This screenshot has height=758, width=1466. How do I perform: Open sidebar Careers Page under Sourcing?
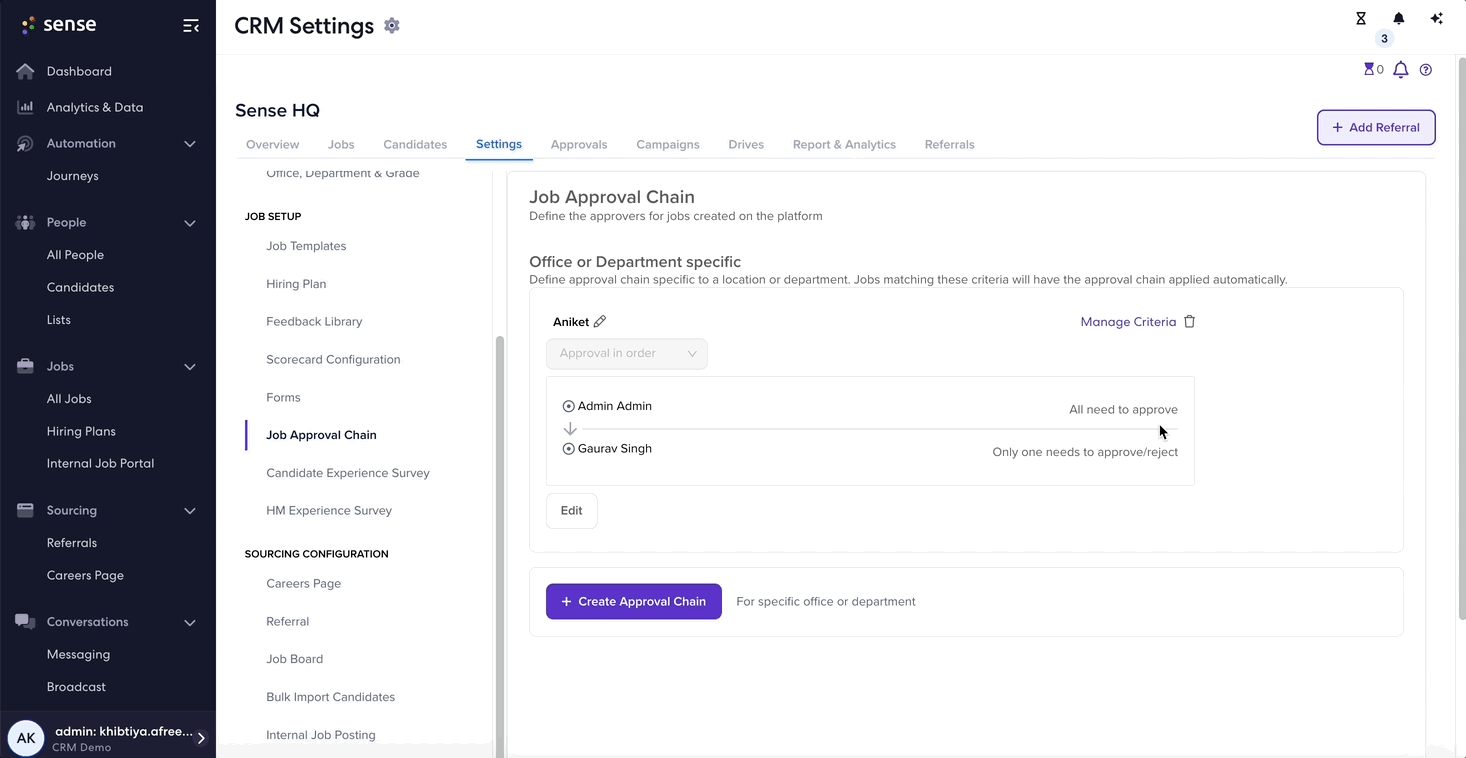85,576
